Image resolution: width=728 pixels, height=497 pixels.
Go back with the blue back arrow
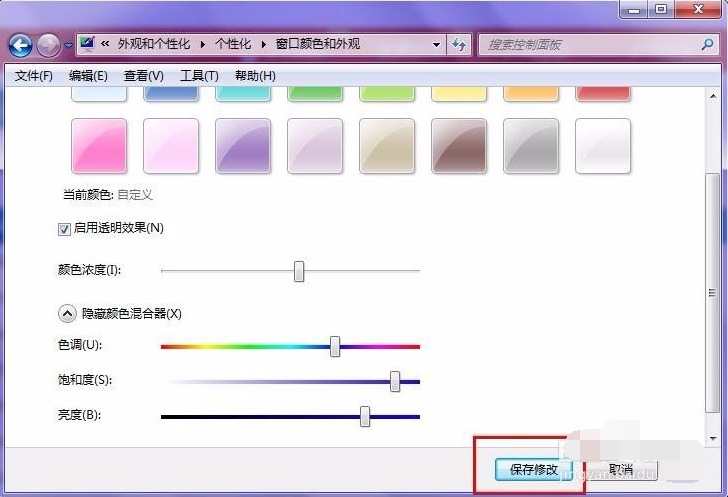20,45
